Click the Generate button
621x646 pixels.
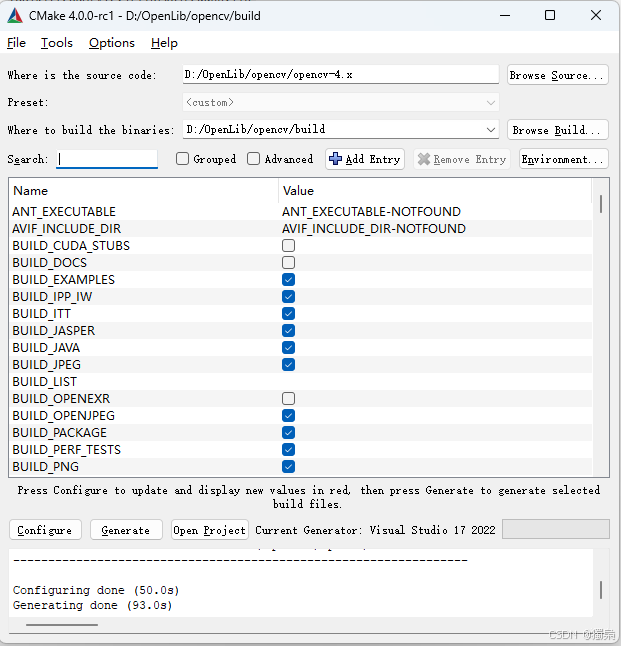click(126, 530)
